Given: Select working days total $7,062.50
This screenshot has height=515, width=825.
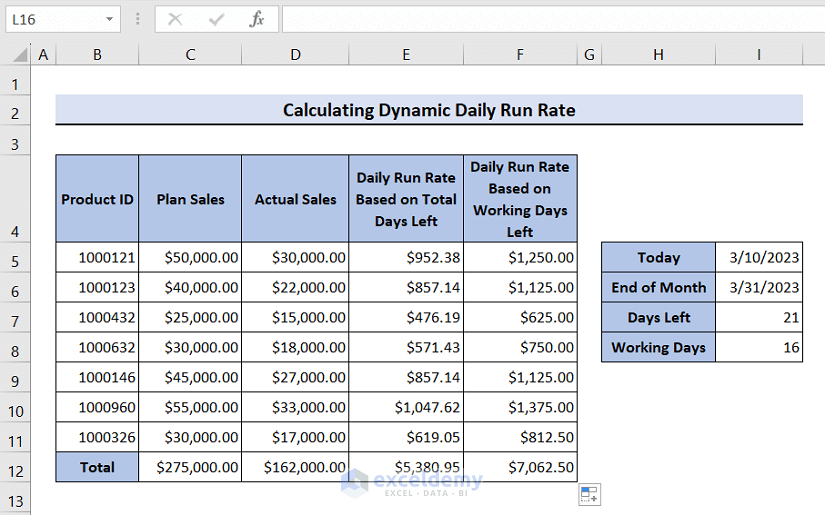Looking at the screenshot, I should 520,467.
